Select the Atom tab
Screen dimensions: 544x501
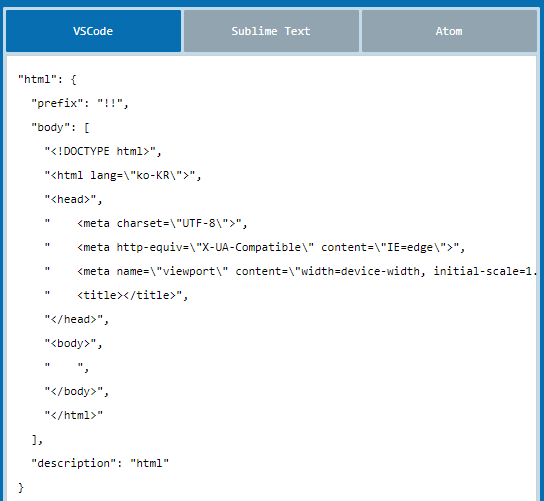coord(449,31)
